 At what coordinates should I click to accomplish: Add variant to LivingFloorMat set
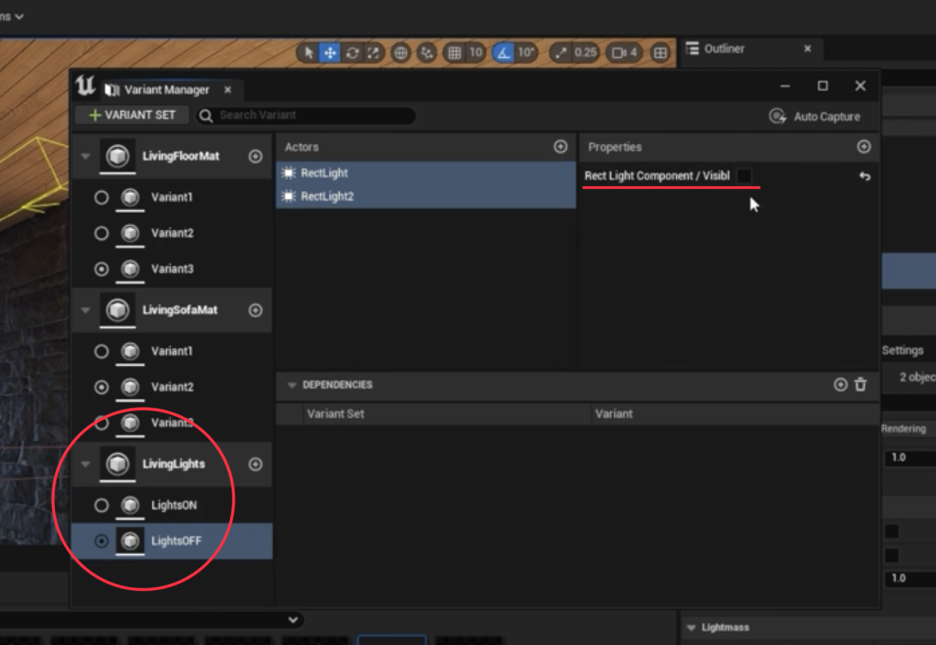click(255, 156)
